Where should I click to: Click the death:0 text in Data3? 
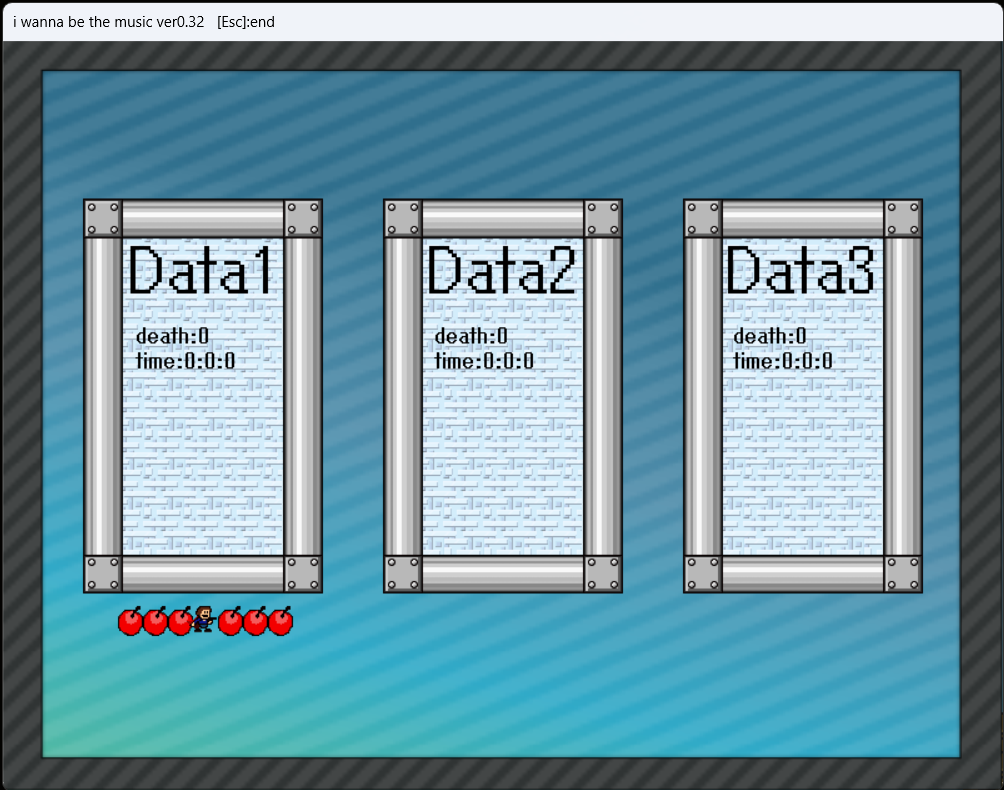pos(770,336)
